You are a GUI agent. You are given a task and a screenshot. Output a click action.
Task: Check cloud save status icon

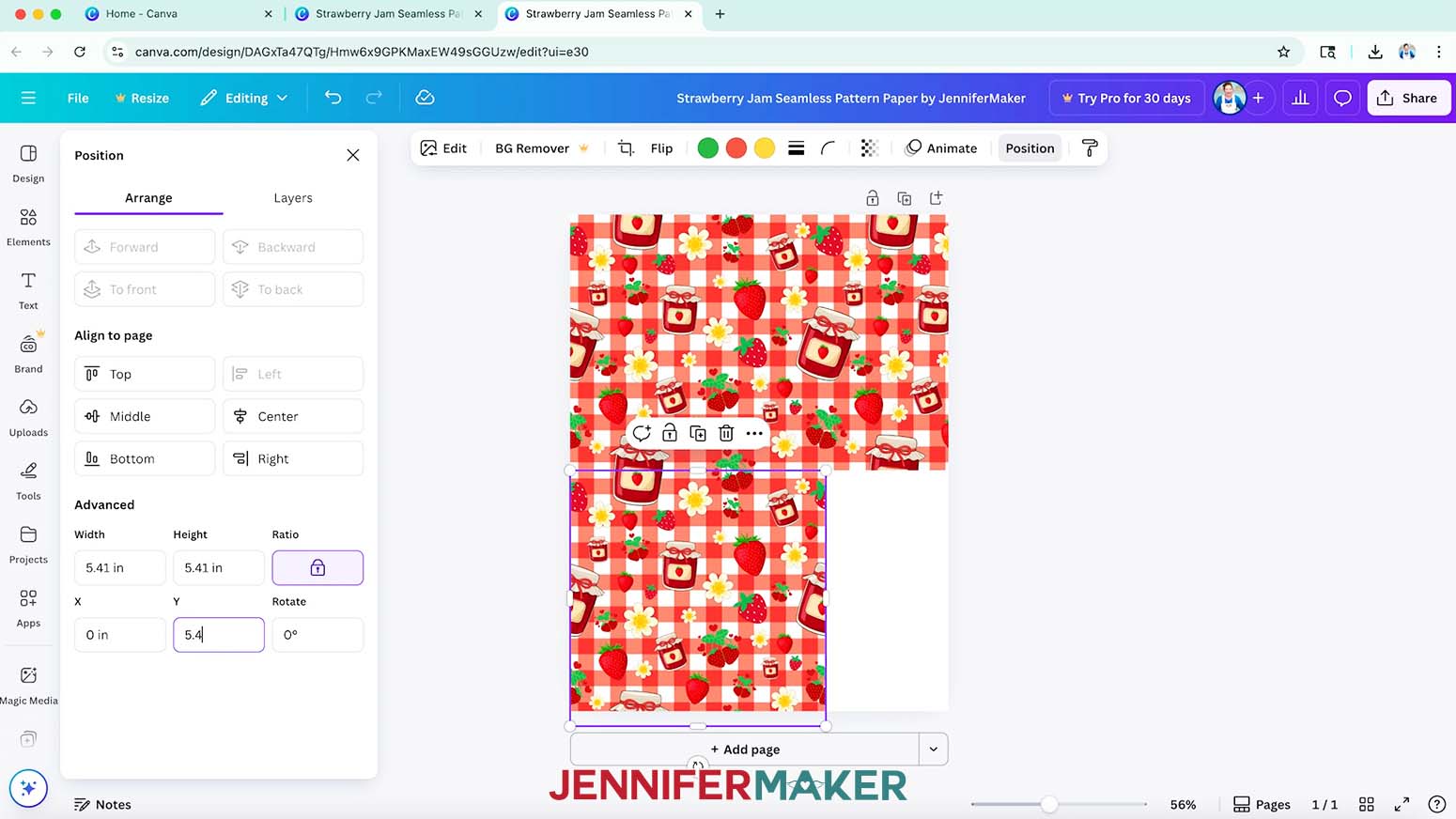tap(425, 98)
